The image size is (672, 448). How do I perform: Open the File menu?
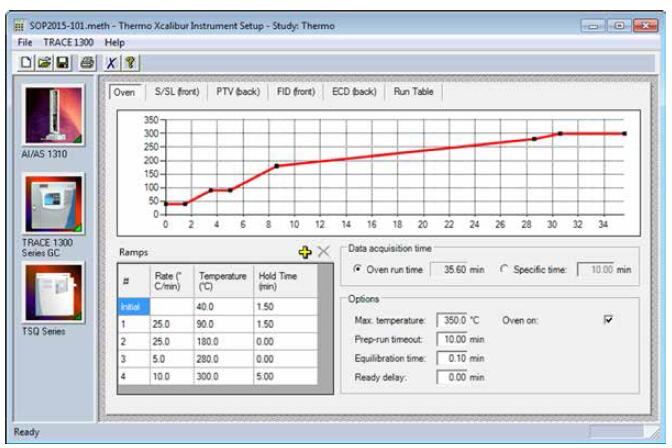(25, 43)
